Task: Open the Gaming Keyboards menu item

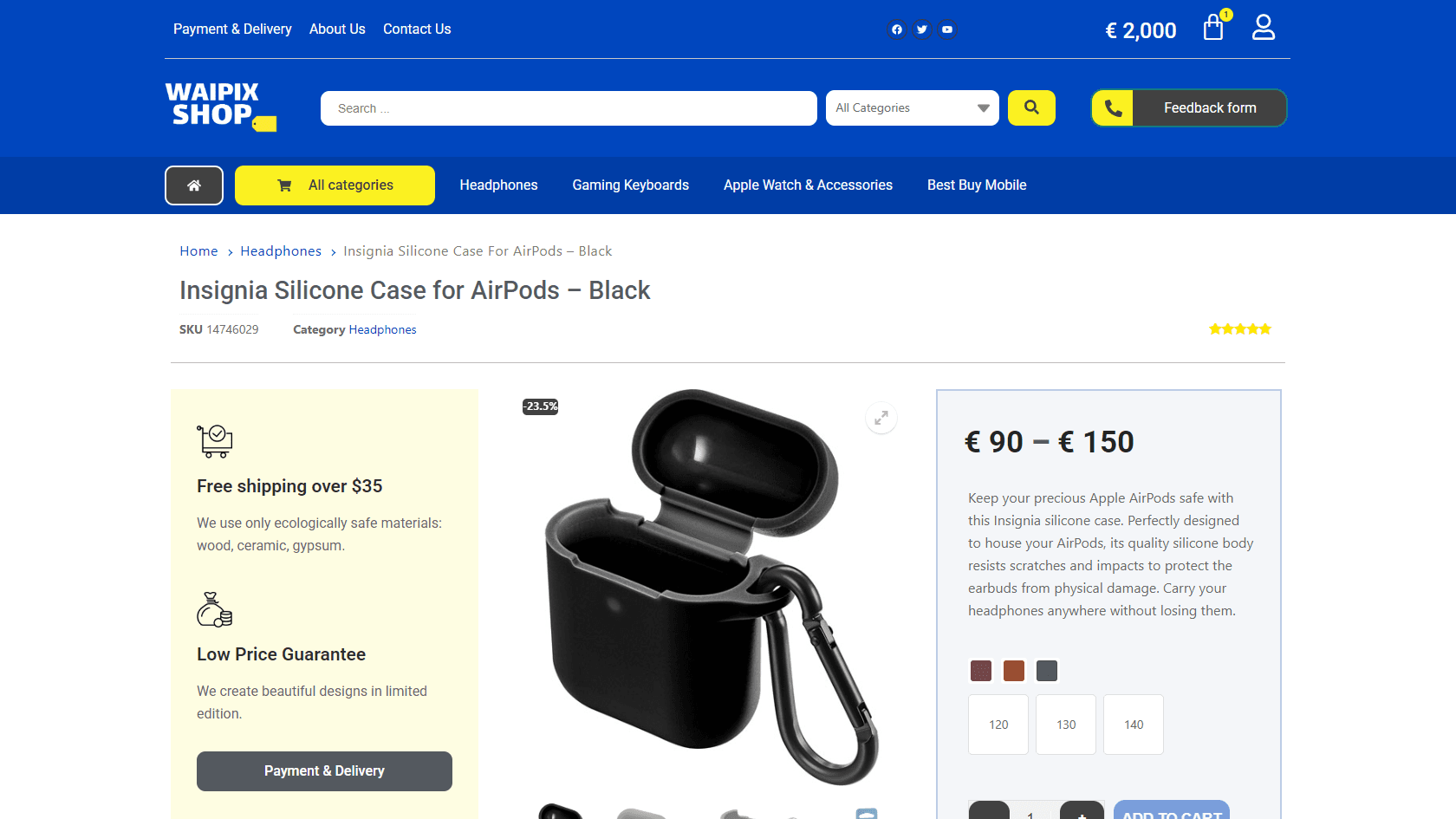Action: click(630, 185)
